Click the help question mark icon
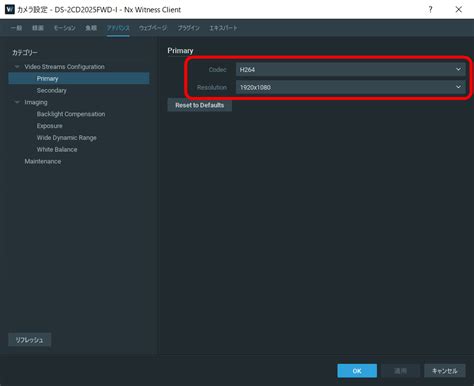The height and width of the screenshot is (386, 474). tap(430, 9)
